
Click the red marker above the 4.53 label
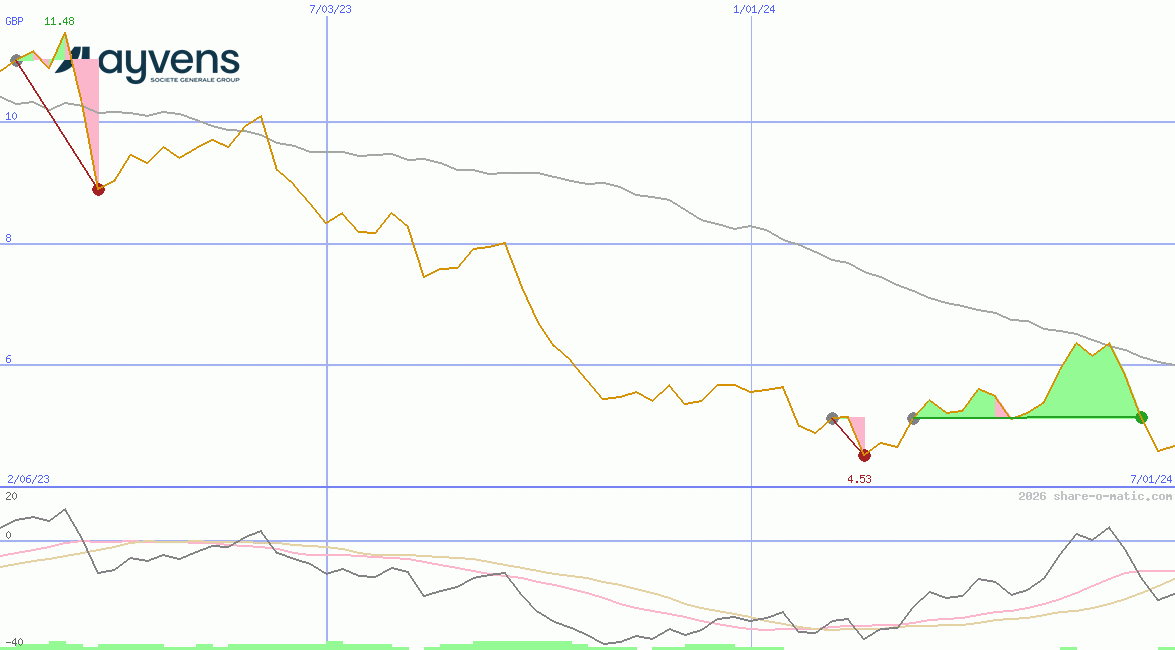pyautogui.click(x=865, y=456)
